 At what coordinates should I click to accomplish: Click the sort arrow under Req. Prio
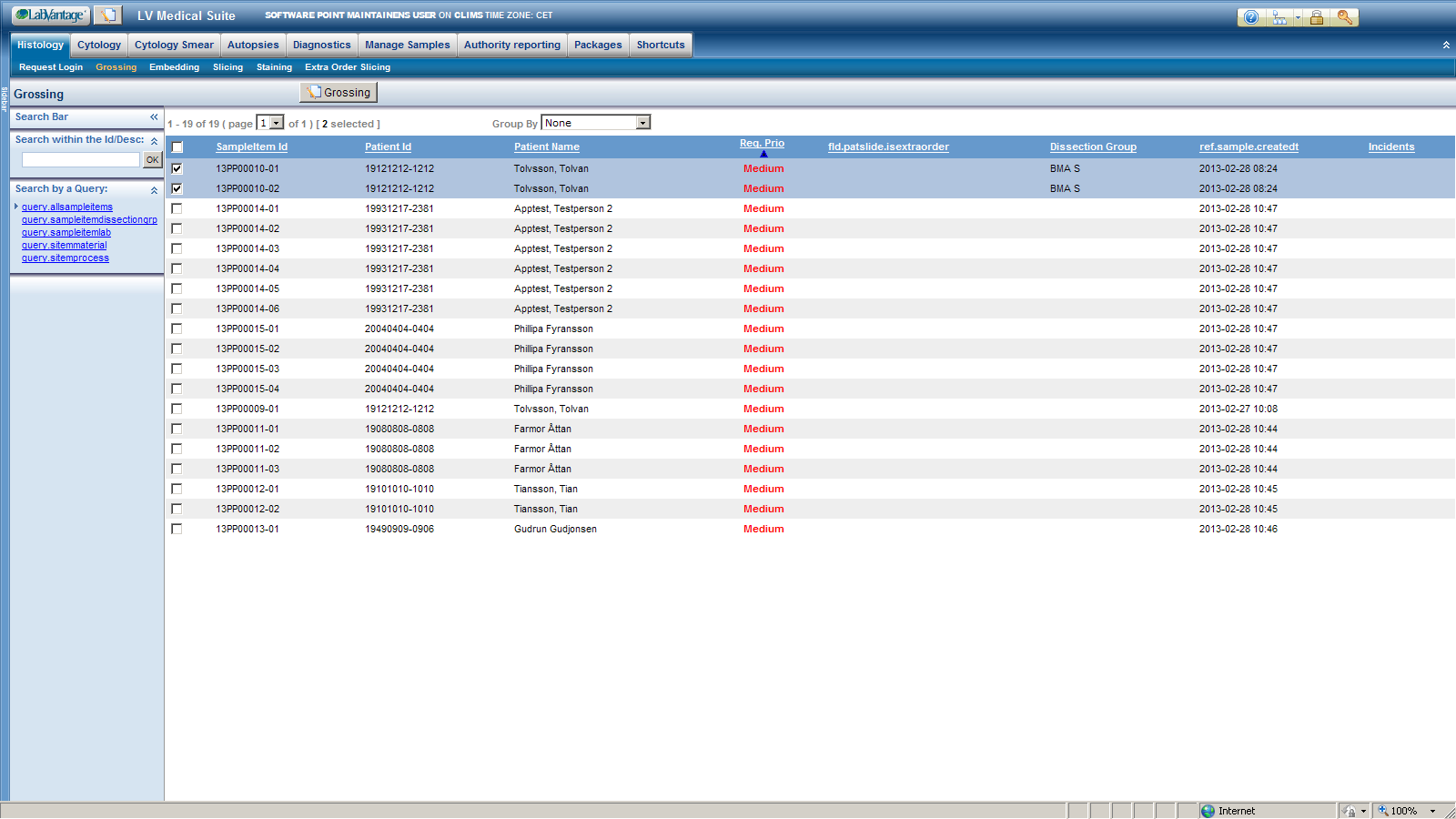(763, 154)
